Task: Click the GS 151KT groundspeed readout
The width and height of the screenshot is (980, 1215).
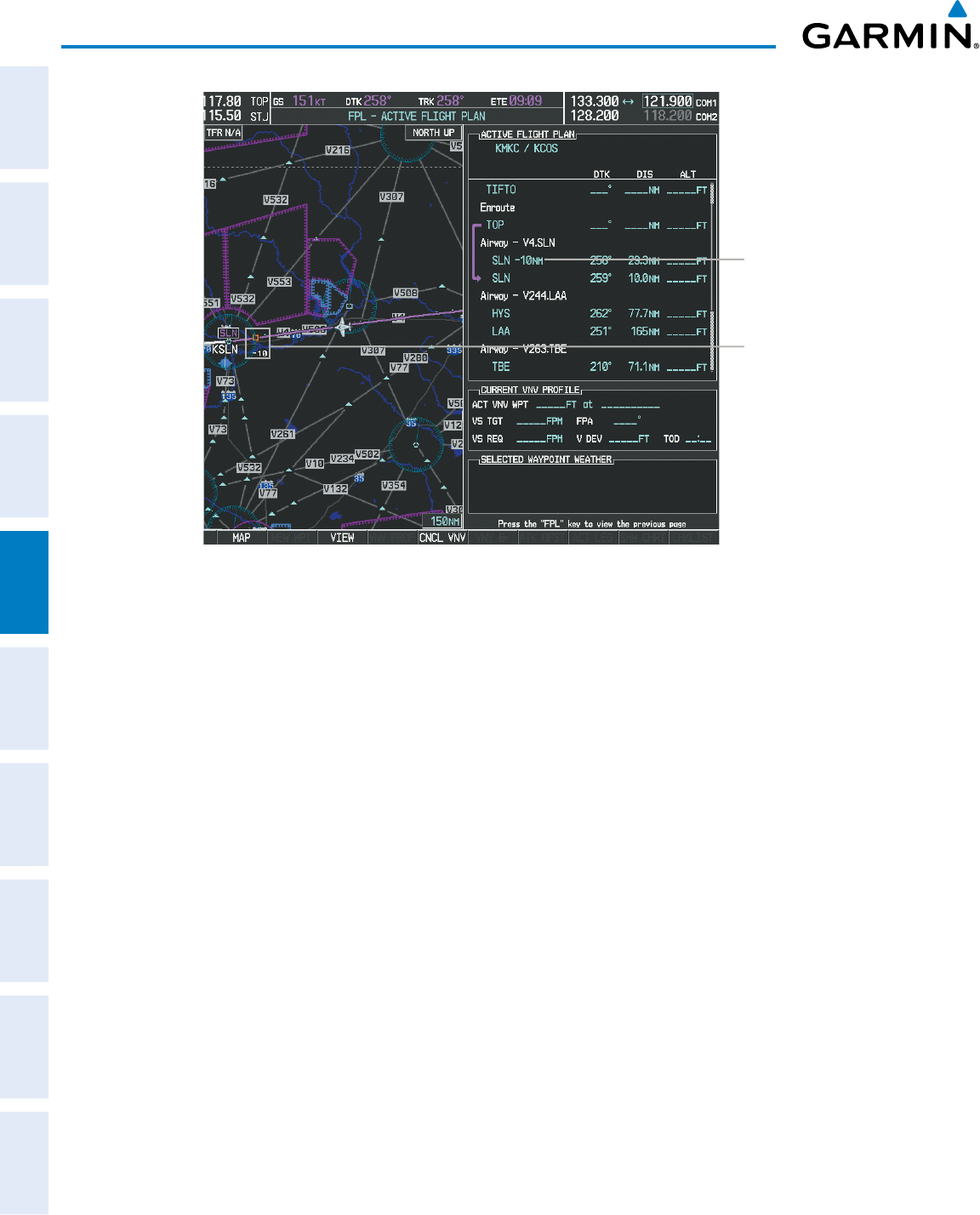Action: pyautogui.click(x=299, y=101)
